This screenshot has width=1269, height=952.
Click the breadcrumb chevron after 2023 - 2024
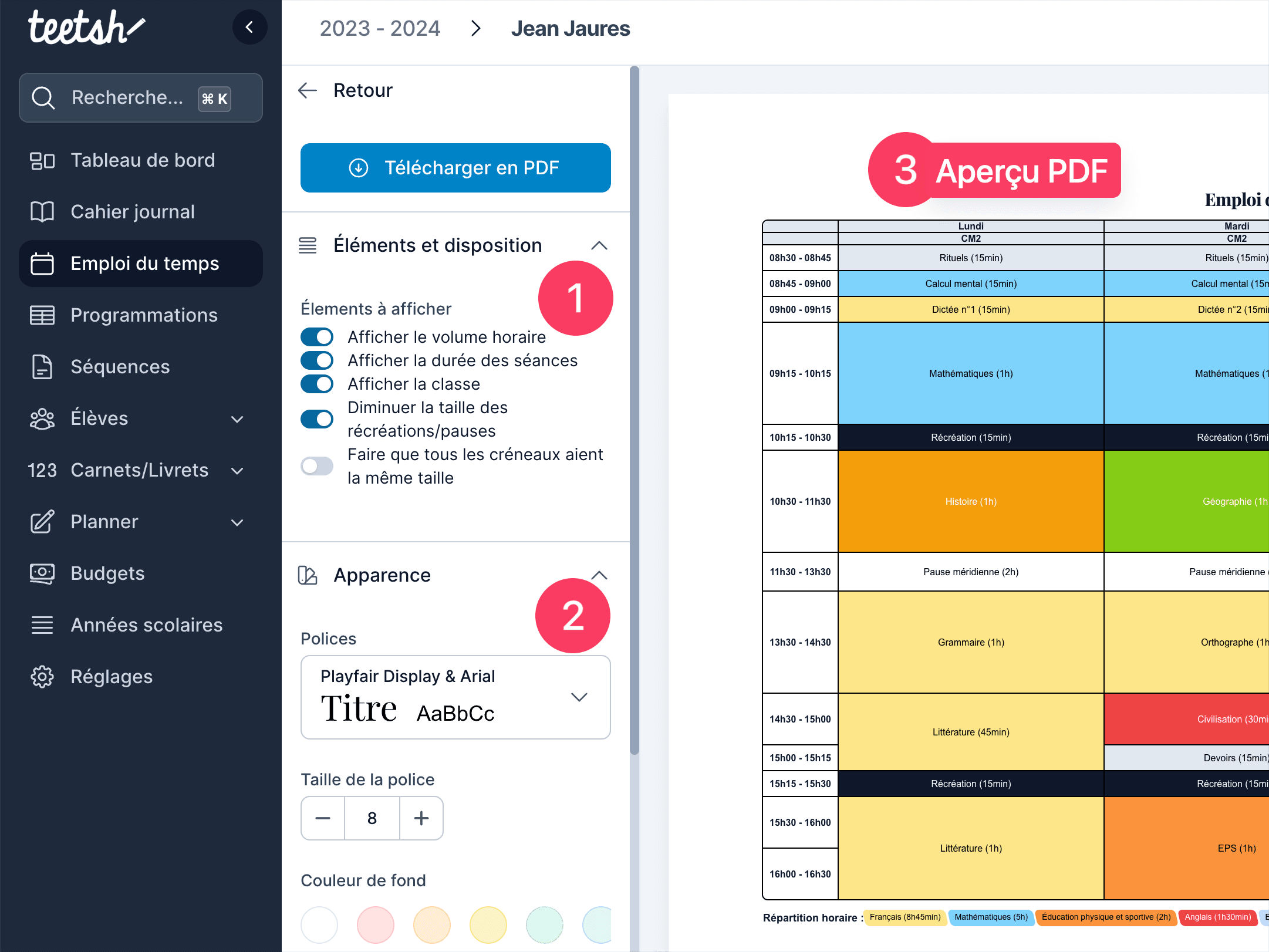pos(476,28)
